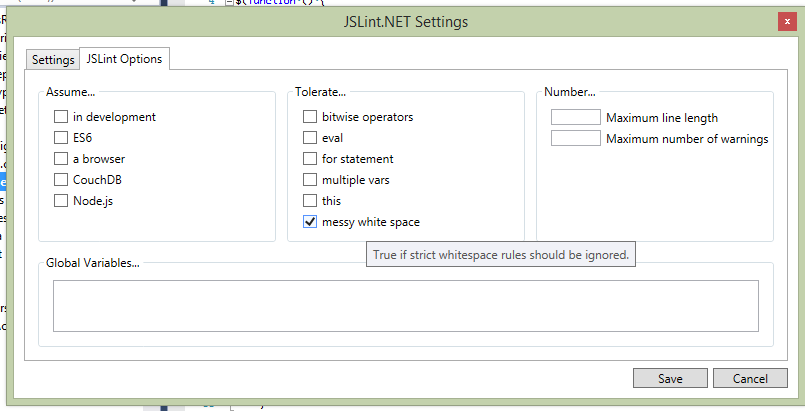Image resolution: width=805 pixels, height=411 pixels.
Task: Focus the Maximum line length field
Action: [576, 117]
